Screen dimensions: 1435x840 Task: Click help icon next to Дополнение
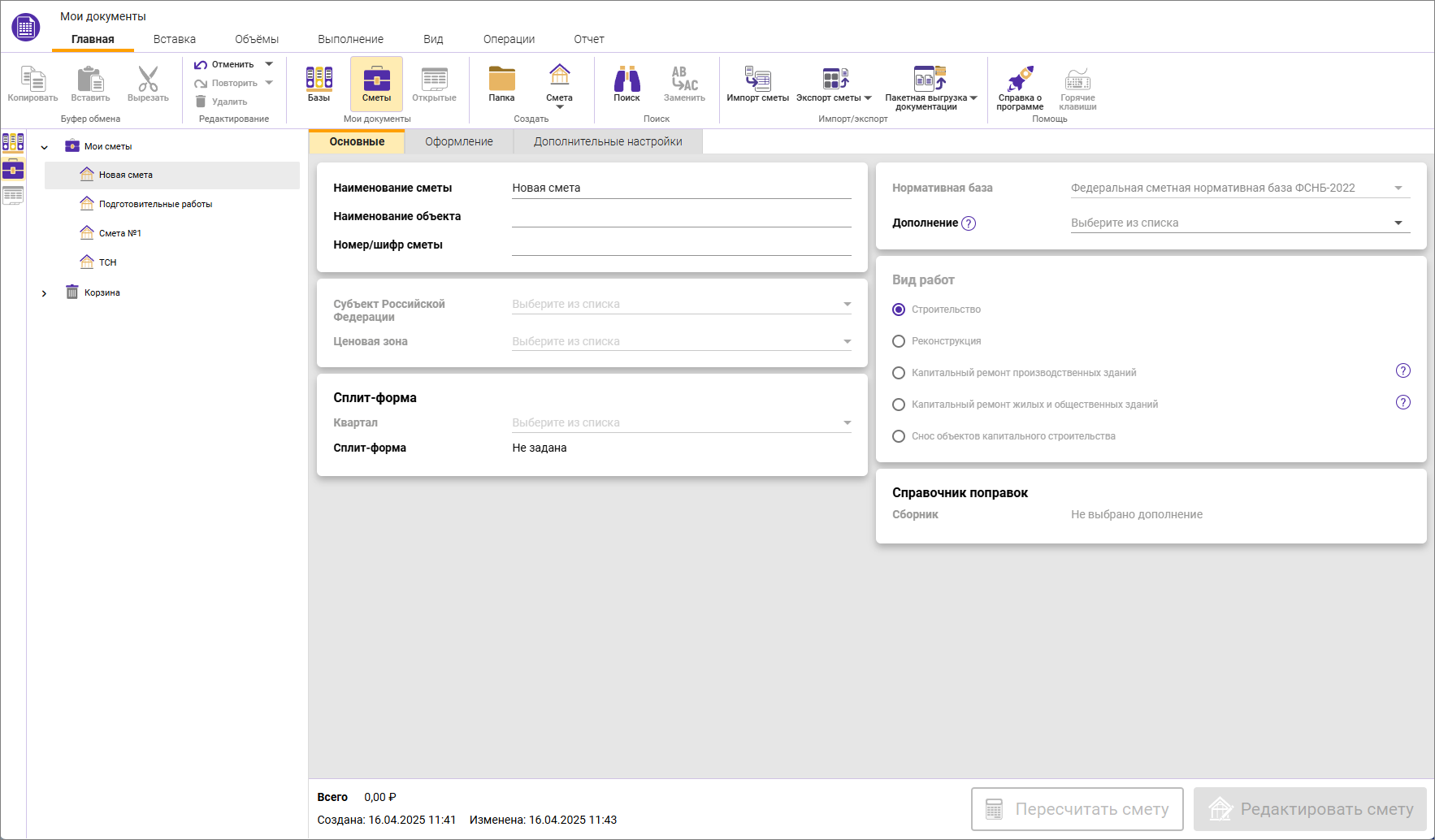[969, 223]
